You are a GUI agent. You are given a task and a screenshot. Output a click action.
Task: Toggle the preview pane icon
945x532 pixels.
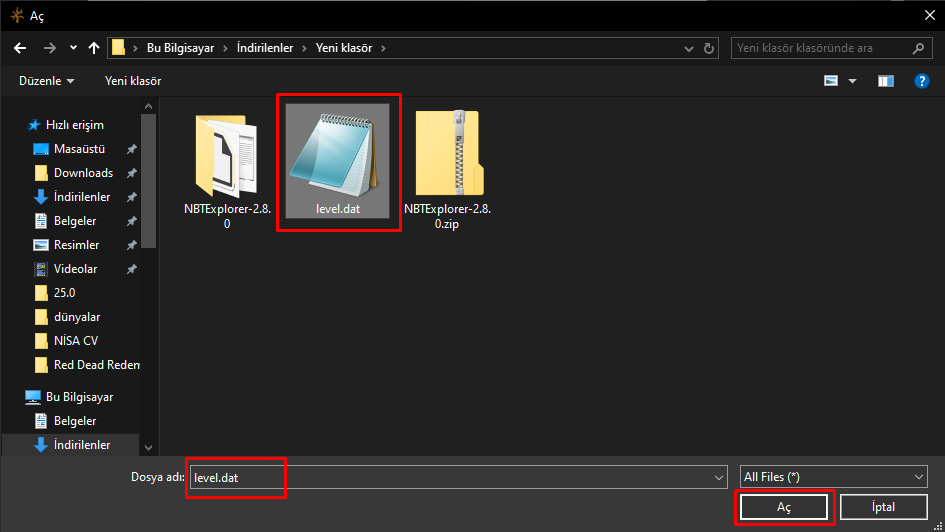[x=885, y=81]
